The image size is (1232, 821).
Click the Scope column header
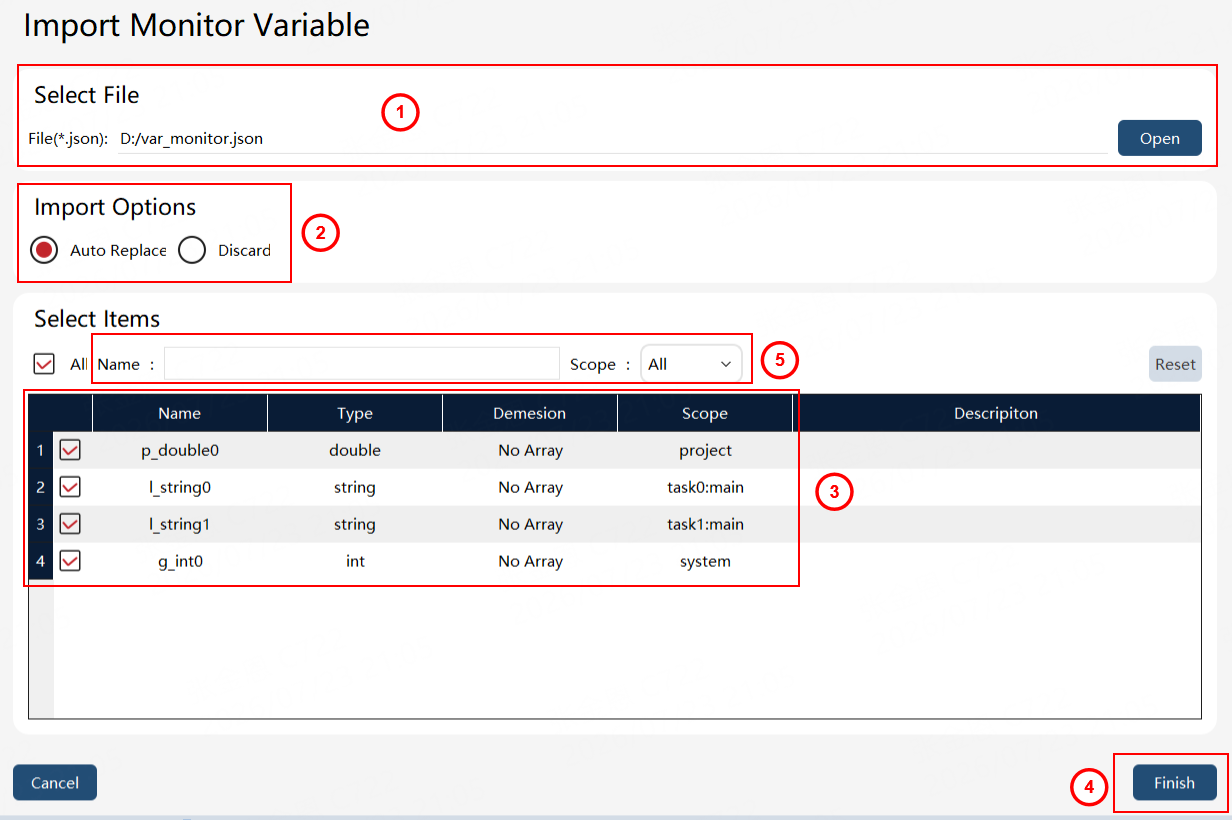pos(705,413)
